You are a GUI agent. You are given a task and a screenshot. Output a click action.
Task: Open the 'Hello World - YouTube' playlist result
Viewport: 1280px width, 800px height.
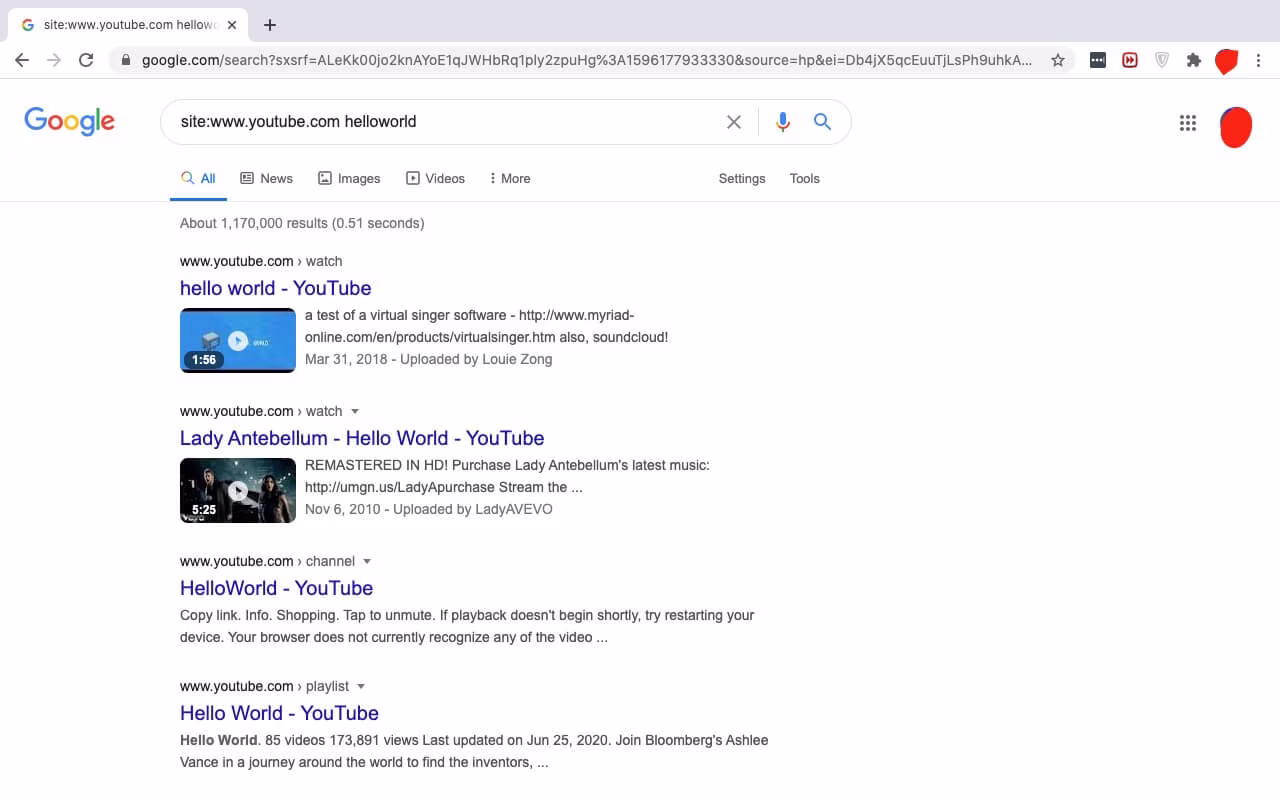280,713
